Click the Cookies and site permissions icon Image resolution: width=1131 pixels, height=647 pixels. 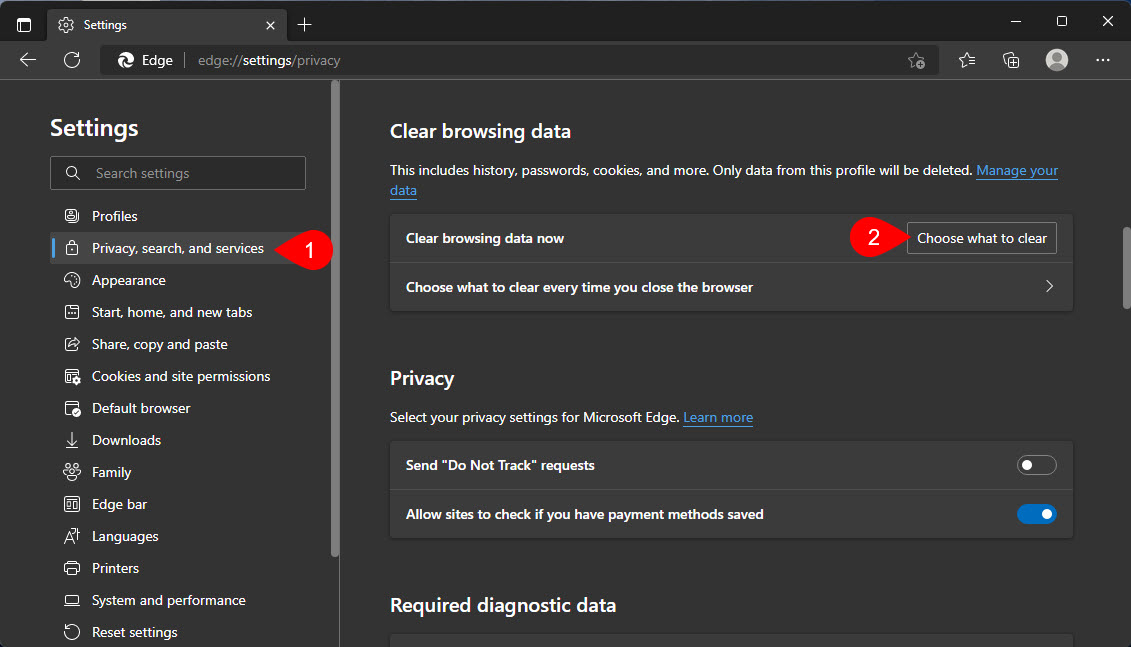72,377
